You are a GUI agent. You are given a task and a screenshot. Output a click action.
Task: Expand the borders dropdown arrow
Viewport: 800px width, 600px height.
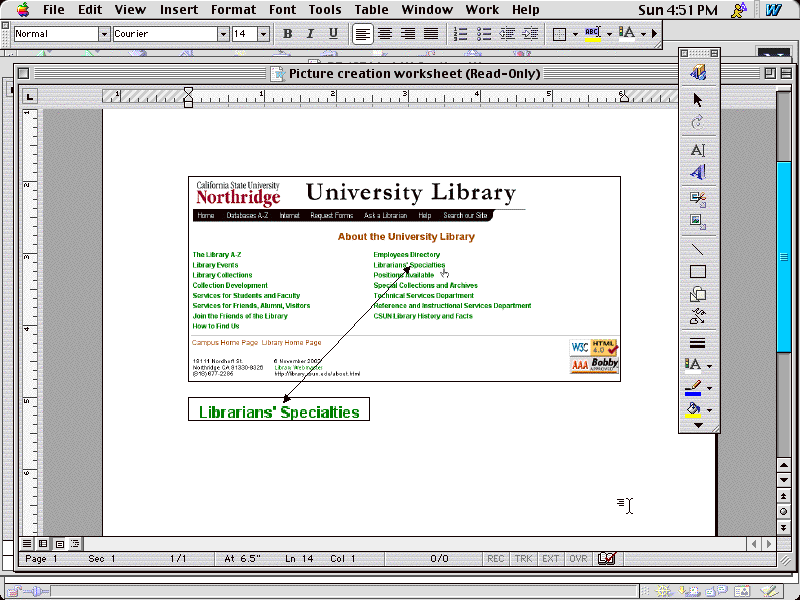[x=575, y=35]
